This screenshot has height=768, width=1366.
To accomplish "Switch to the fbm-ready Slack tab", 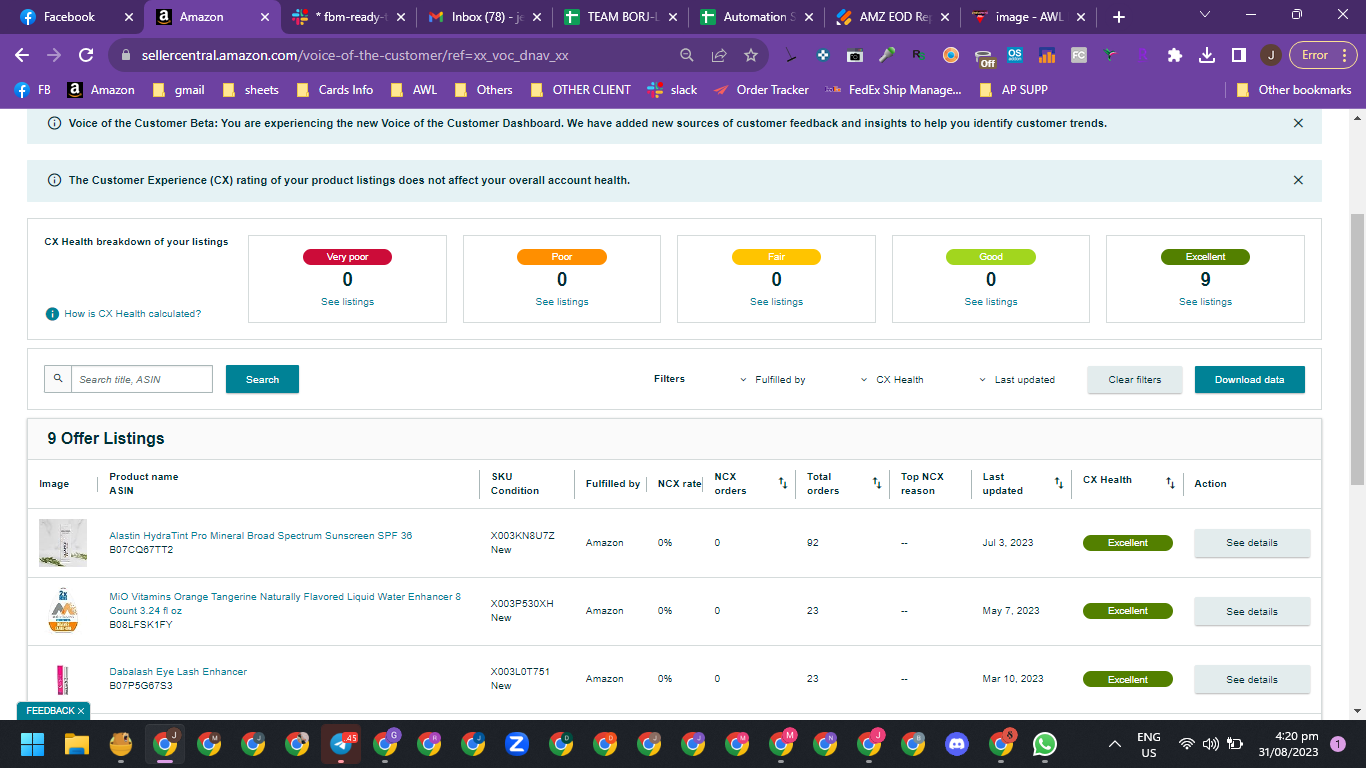I will [348, 17].
